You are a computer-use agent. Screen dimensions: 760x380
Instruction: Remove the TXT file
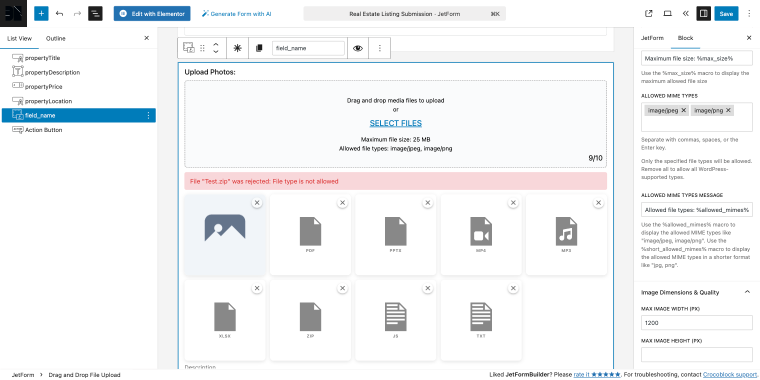513,288
